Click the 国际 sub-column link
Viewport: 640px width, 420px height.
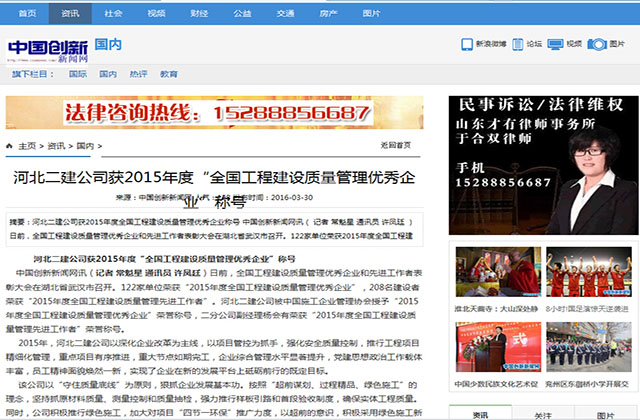78,75
